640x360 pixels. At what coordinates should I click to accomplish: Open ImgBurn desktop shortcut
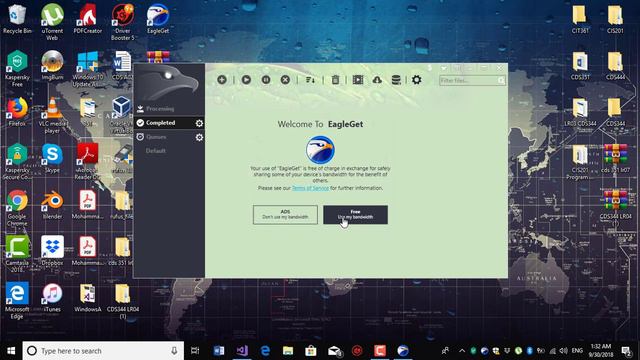[x=52, y=65]
